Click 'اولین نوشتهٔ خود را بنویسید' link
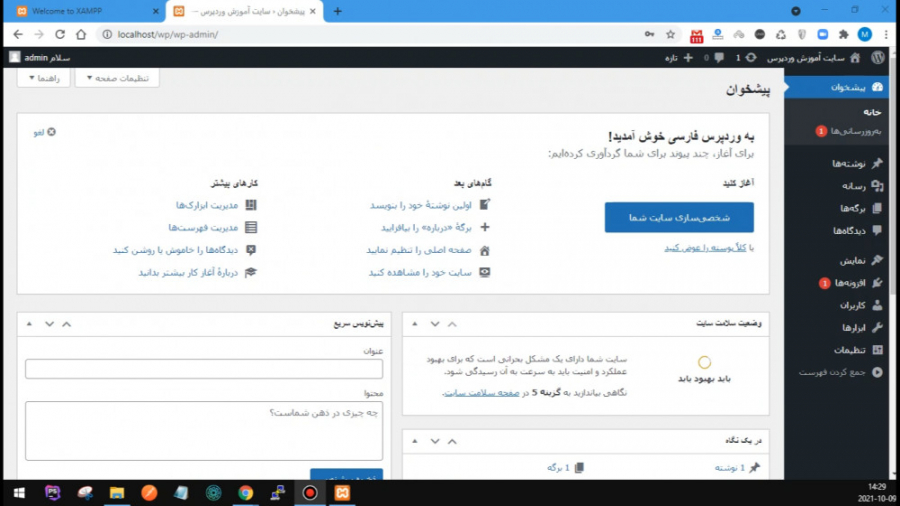 (x=421, y=205)
